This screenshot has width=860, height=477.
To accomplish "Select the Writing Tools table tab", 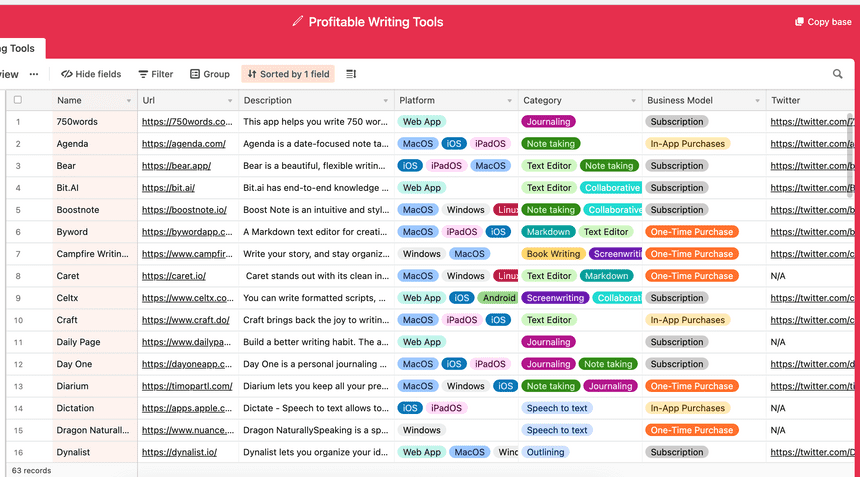I will click(x=22, y=48).
